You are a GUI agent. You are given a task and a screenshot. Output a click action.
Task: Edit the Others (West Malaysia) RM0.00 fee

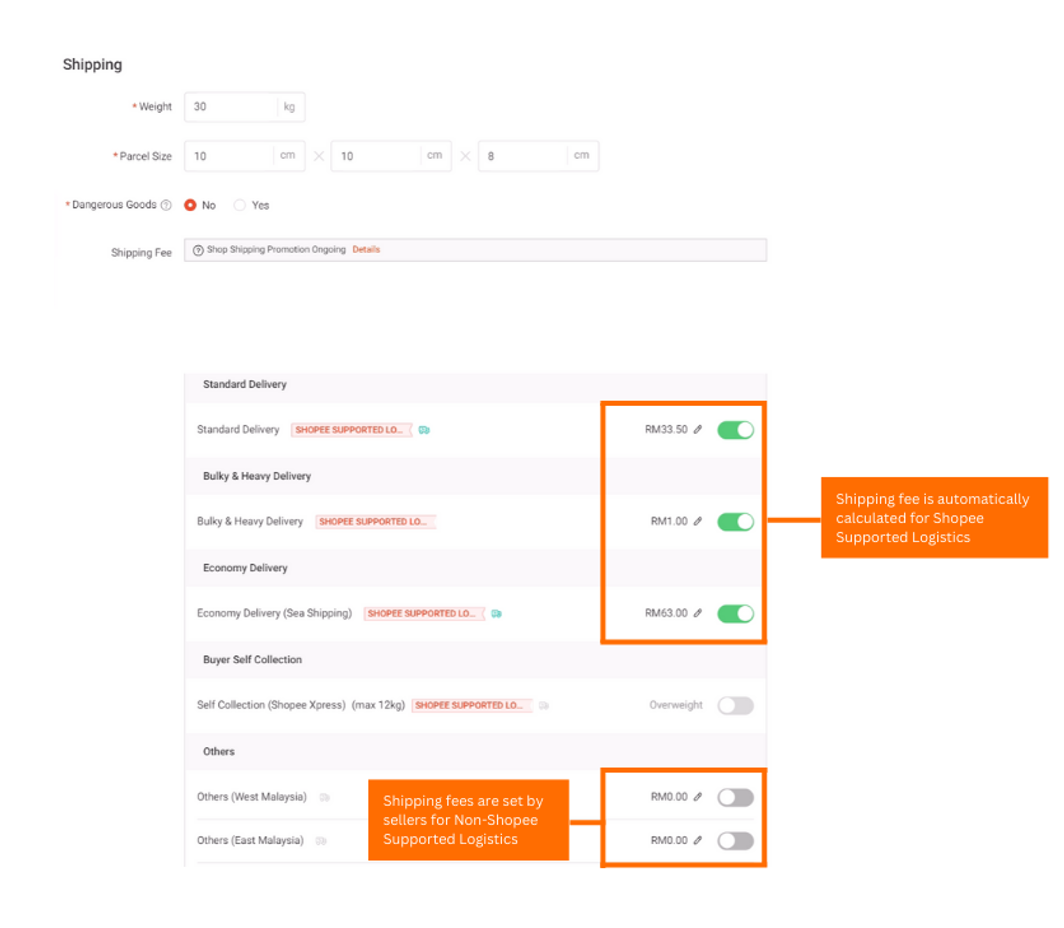point(698,797)
